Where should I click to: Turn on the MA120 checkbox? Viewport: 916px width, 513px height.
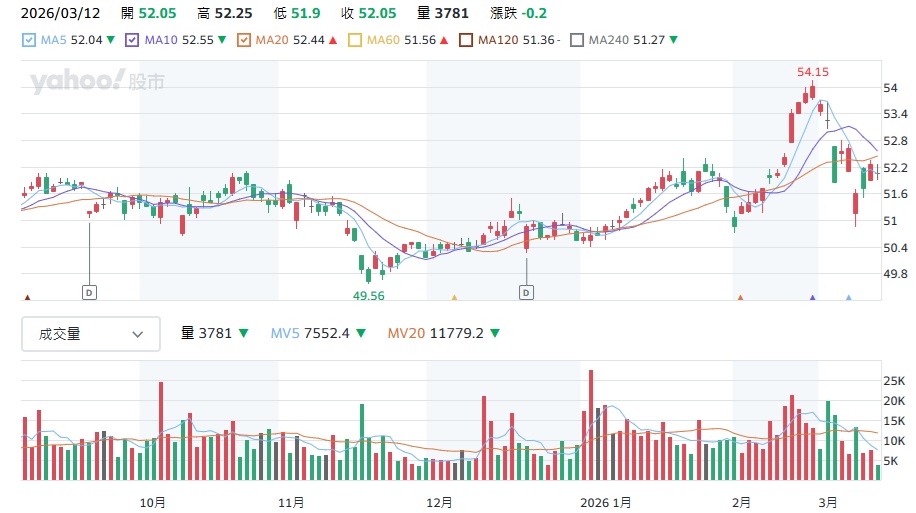click(465, 40)
